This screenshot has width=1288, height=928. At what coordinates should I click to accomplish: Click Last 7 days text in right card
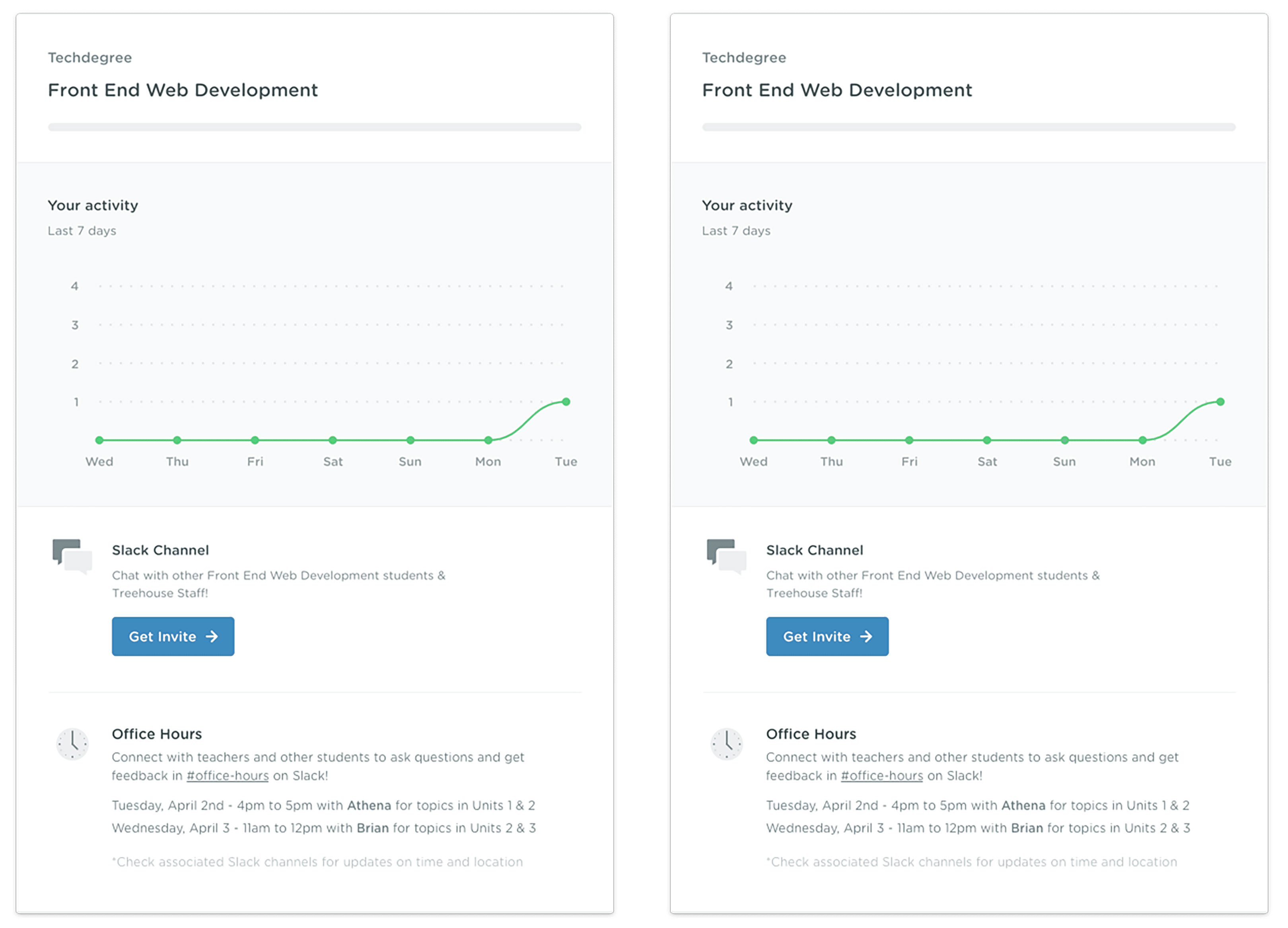point(736,231)
